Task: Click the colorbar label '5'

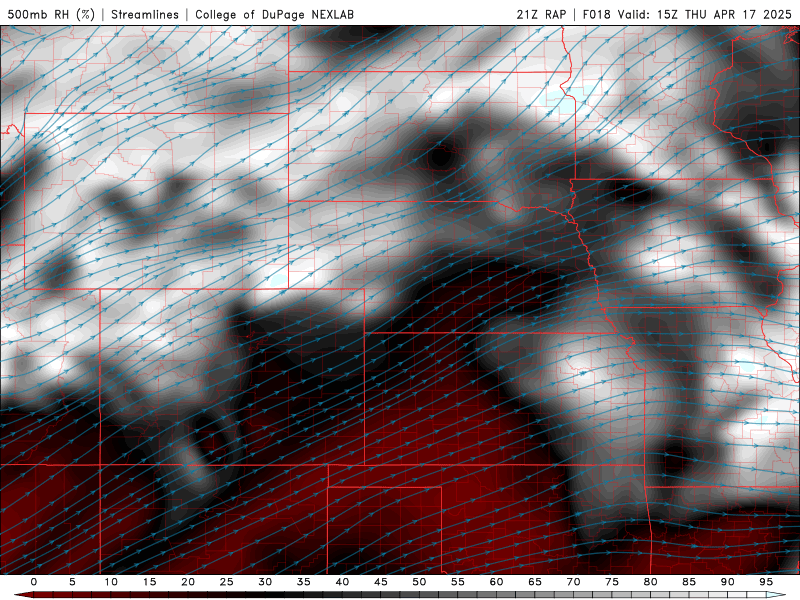Action: (72, 582)
